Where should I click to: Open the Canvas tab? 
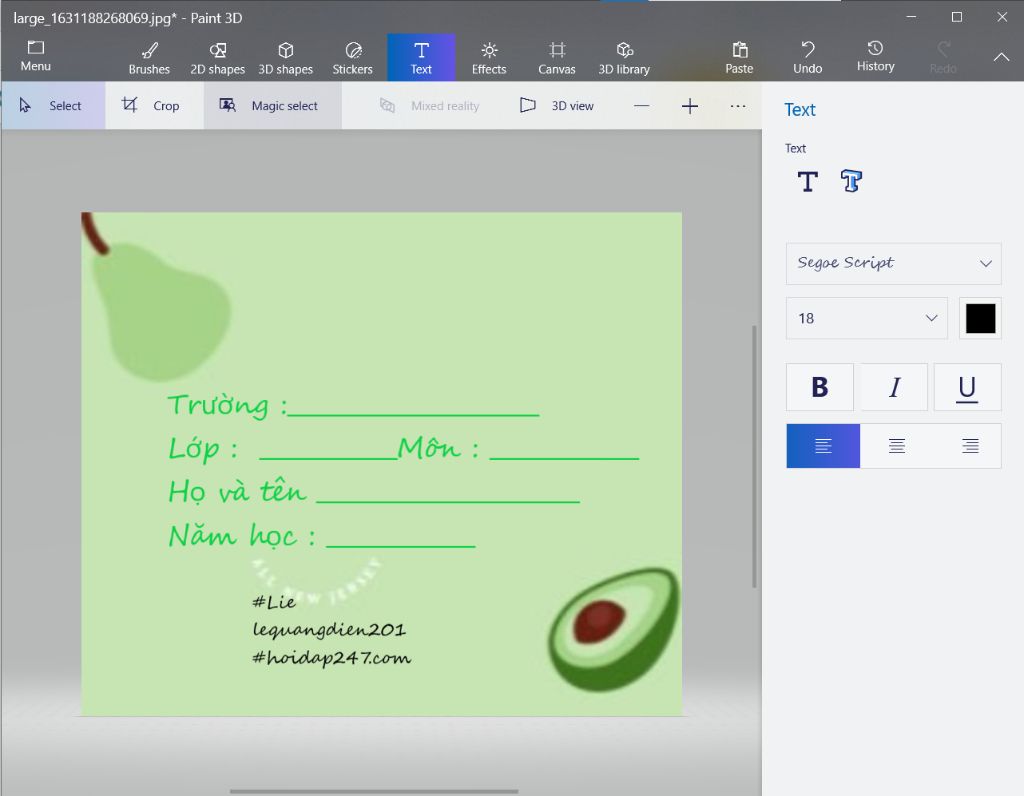556,58
